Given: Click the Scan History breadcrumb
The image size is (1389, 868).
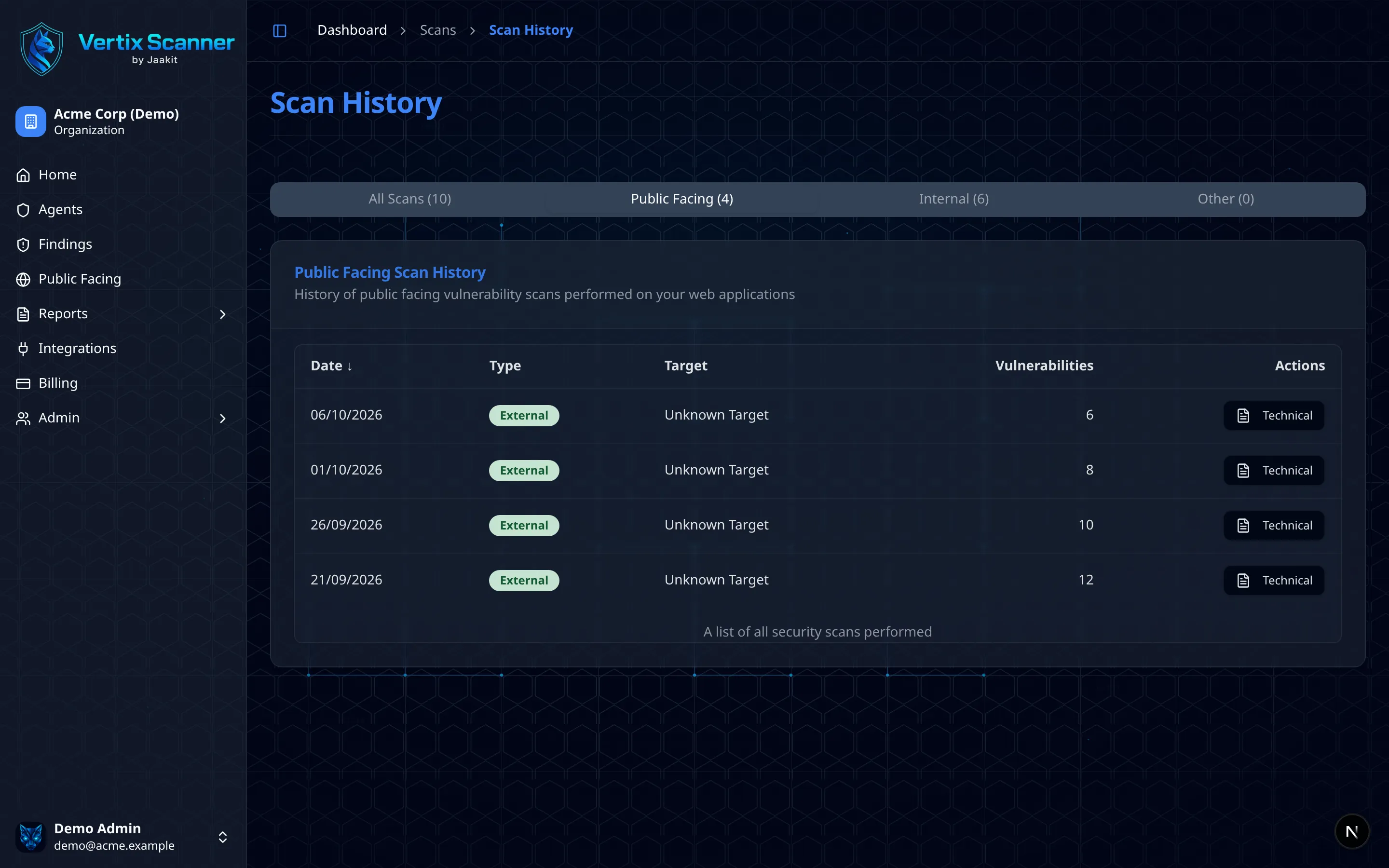Looking at the screenshot, I should [531, 30].
